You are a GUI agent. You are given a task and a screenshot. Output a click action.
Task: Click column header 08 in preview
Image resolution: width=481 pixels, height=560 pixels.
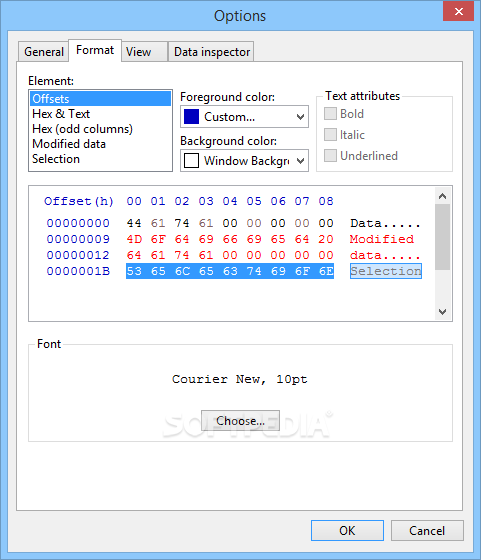coord(326,201)
